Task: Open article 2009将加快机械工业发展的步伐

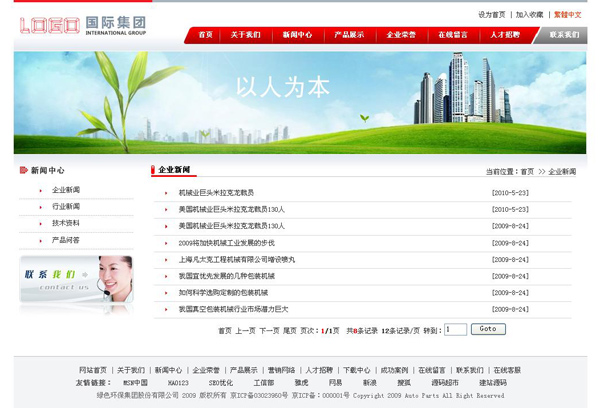Action: [226, 242]
